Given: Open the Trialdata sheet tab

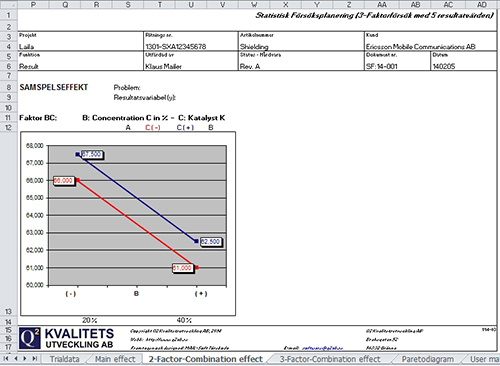Looking at the screenshot, I should (x=65, y=359).
